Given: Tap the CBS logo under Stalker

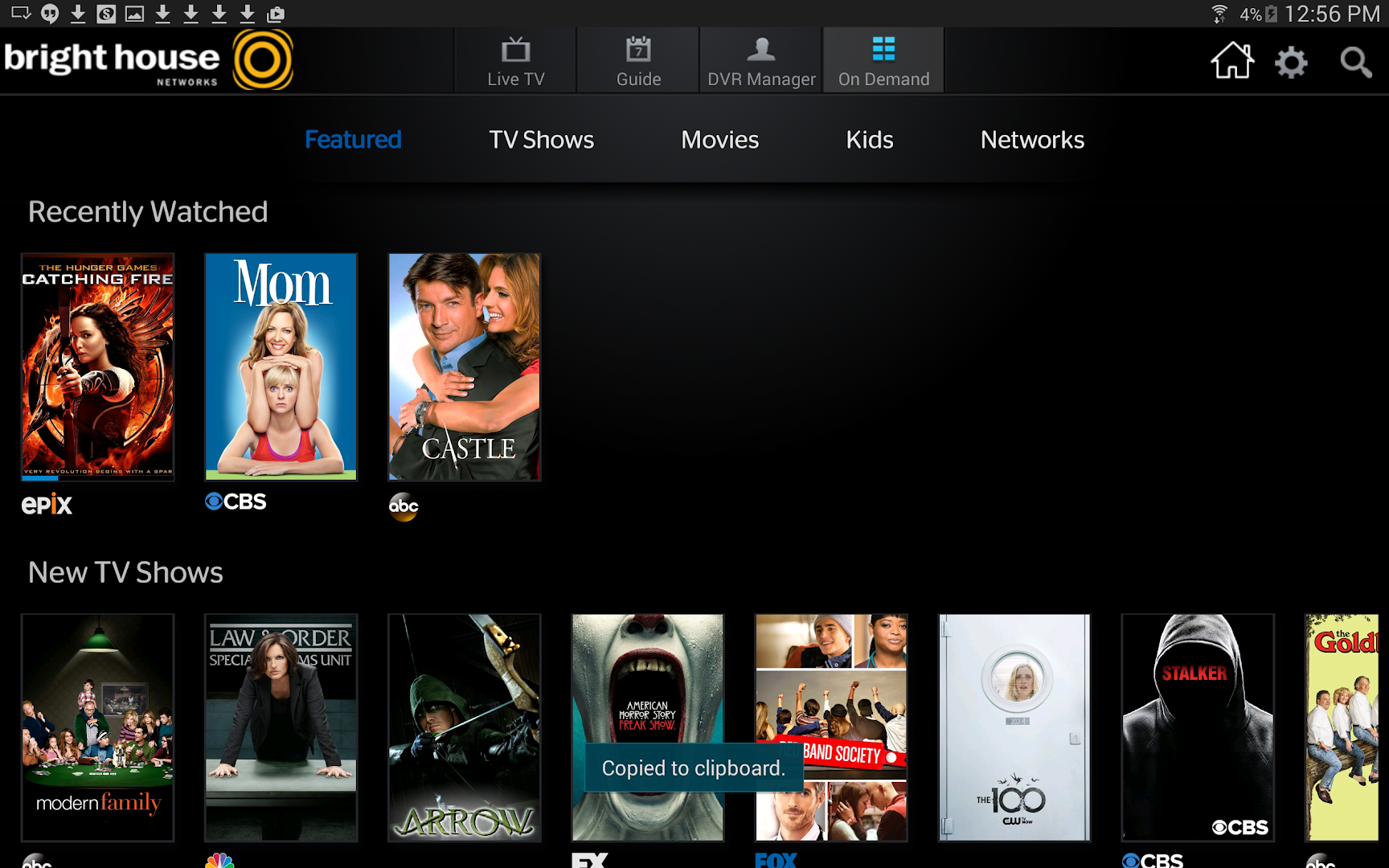Looking at the screenshot, I should tap(1153, 860).
